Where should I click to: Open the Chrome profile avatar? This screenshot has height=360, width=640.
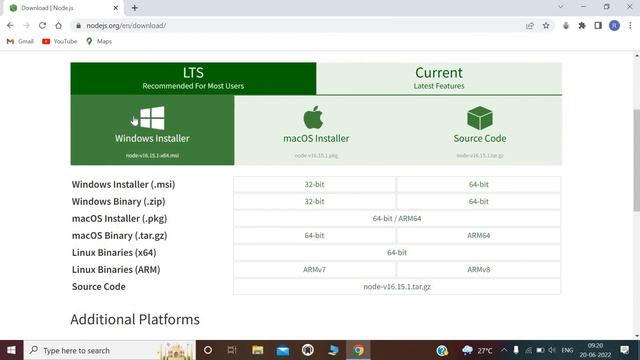pos(614,25)
